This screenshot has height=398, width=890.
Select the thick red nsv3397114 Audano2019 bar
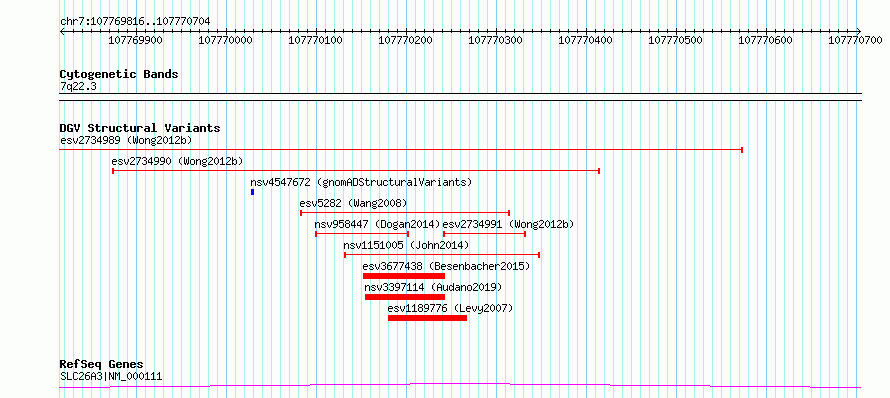[405, 297]
